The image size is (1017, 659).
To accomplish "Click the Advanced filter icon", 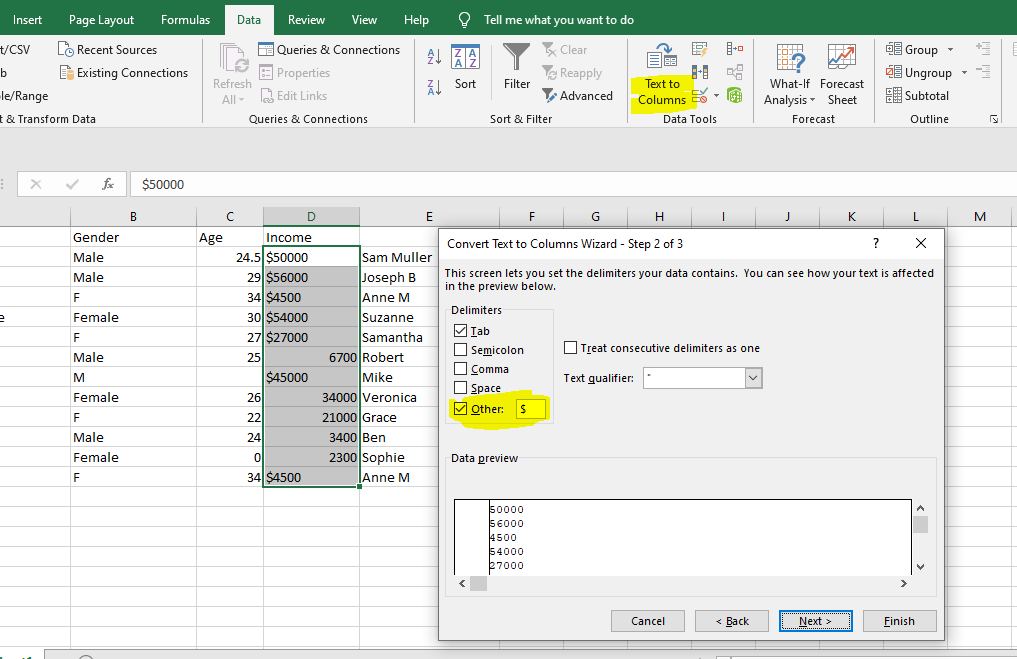I will pos(578,95).
